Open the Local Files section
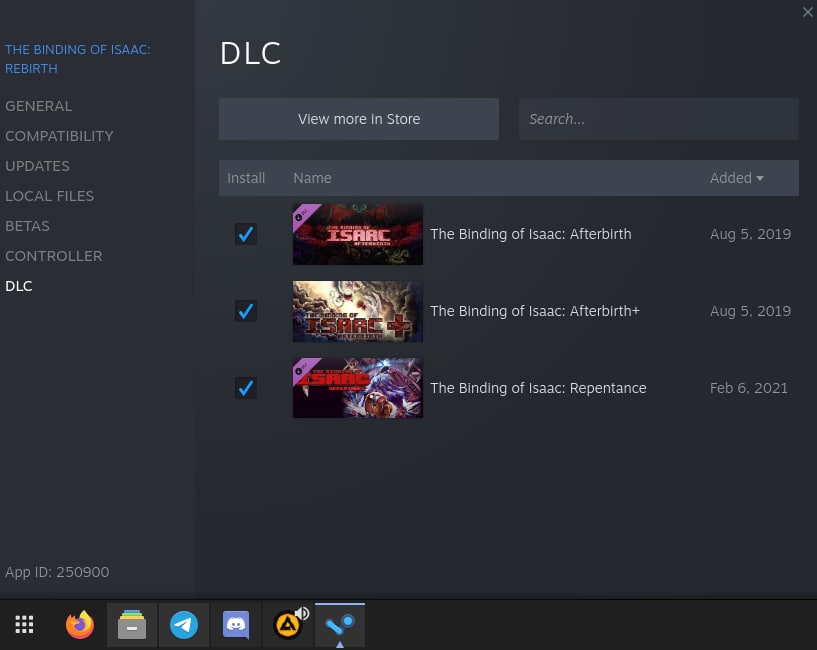817x650 pixels. 49,196
